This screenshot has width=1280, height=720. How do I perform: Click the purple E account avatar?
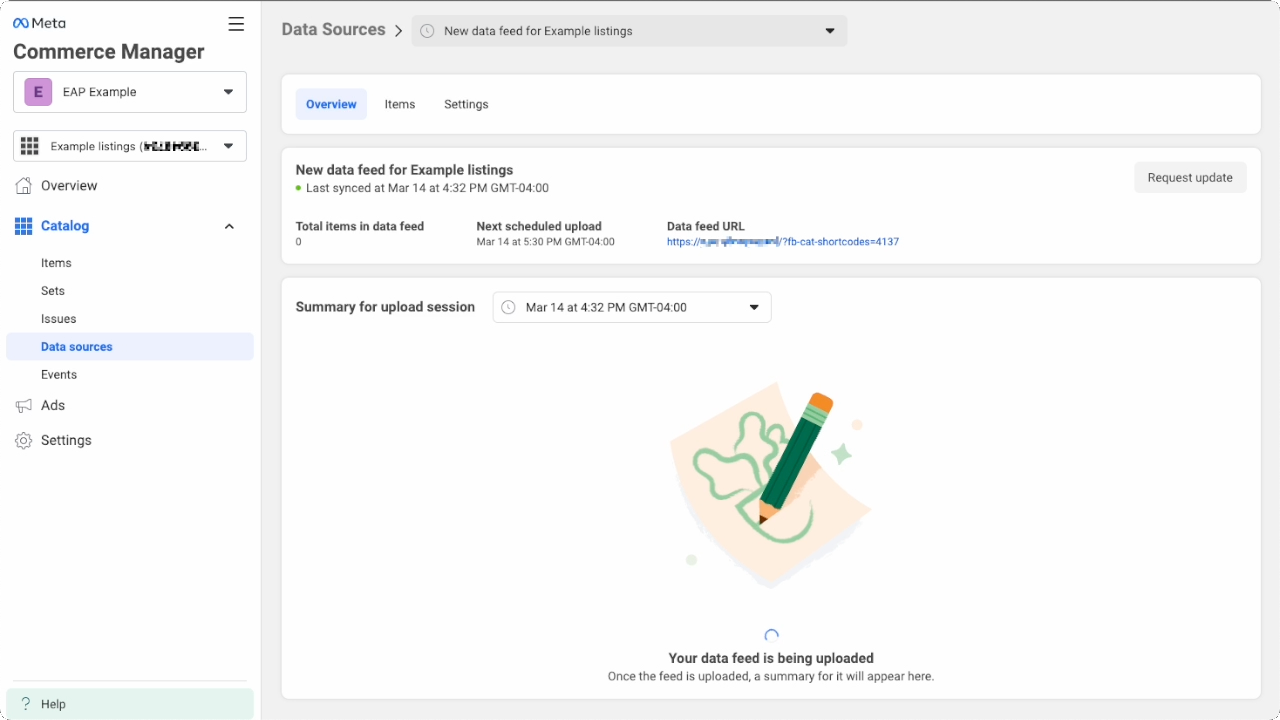pos(38,92)
